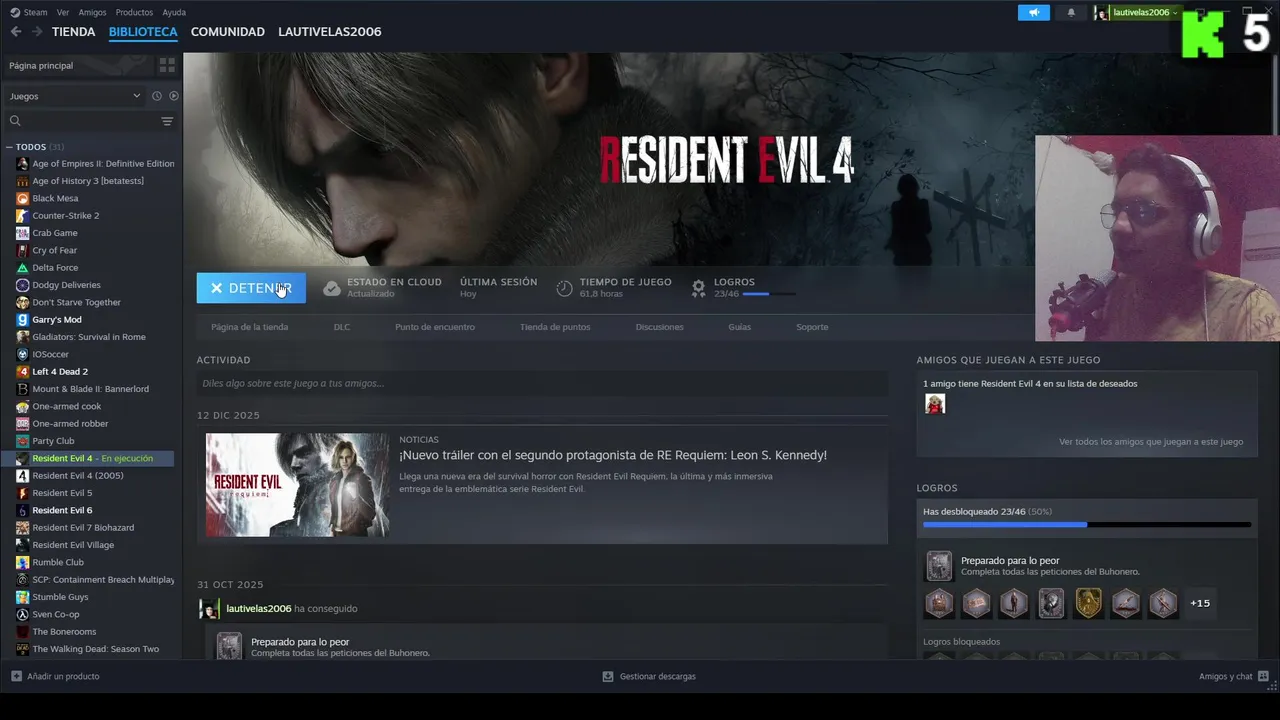This screenshot has width=1280, height=720.
Task: Open the Amigos menu
Action: (x=92, y=12)
